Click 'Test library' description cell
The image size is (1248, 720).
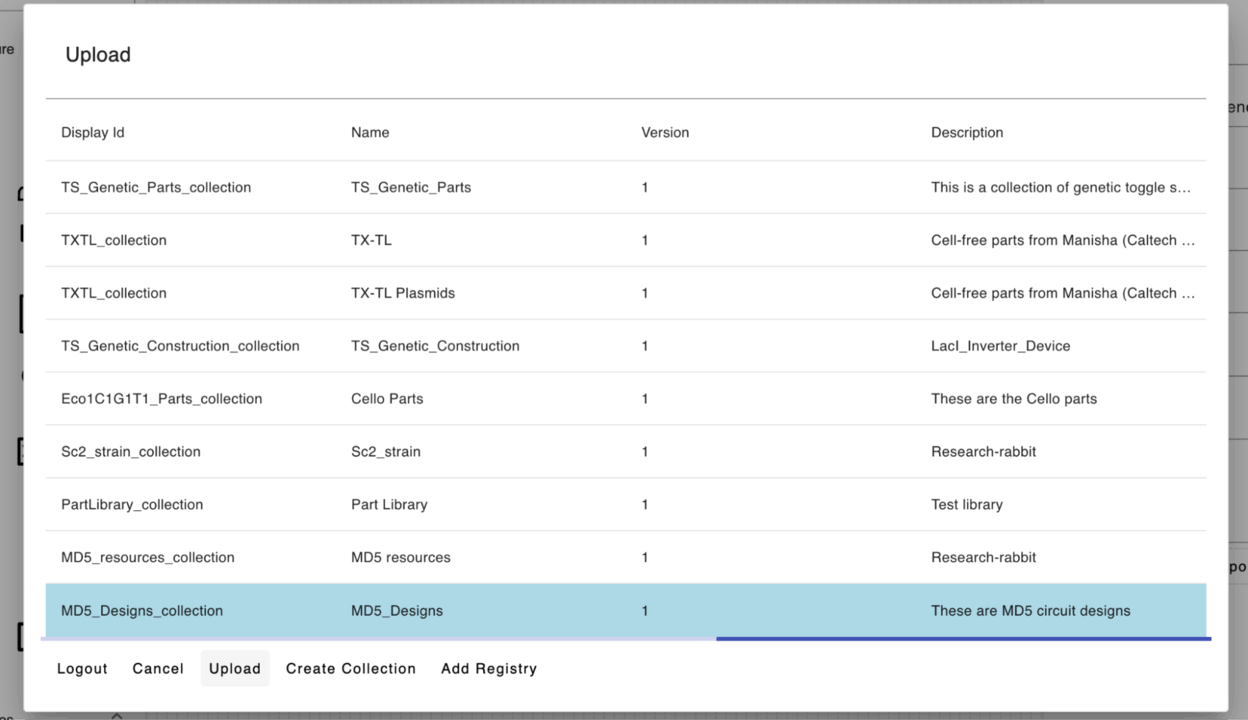pos(967,505)
